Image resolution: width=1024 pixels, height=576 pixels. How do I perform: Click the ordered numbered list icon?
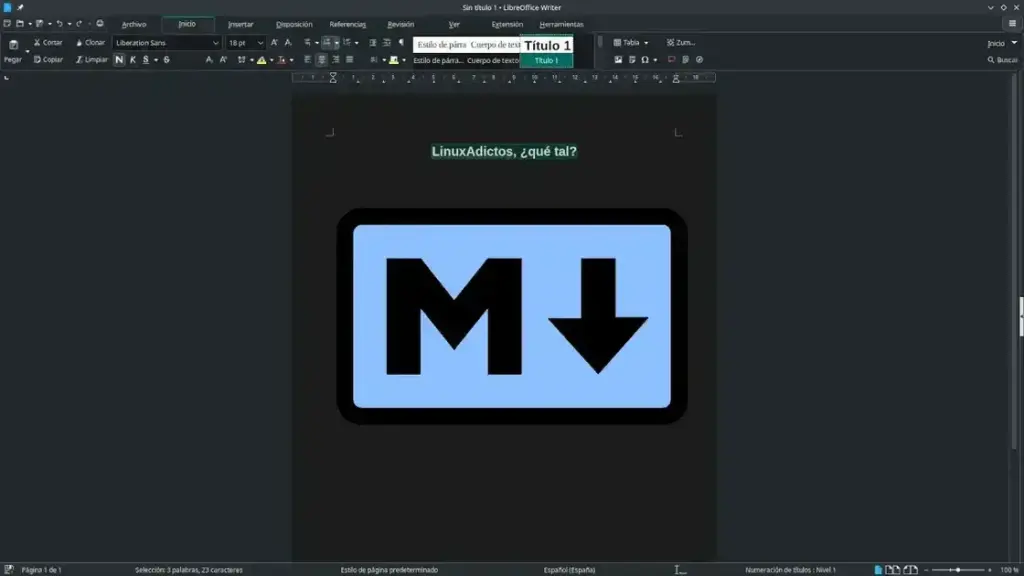pos(327,42)
